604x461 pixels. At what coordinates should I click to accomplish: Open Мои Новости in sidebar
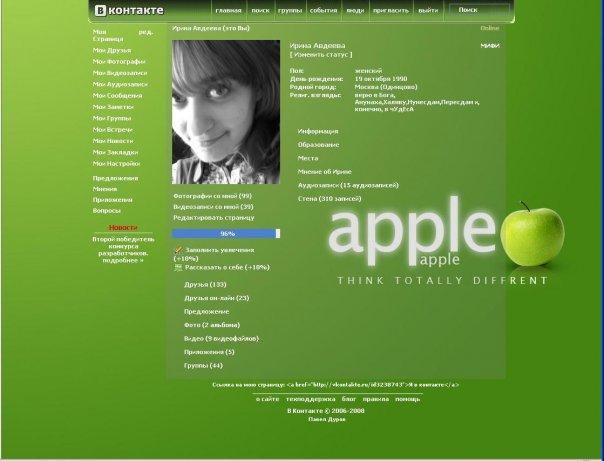pyautogui.click(x=113, y=141)
